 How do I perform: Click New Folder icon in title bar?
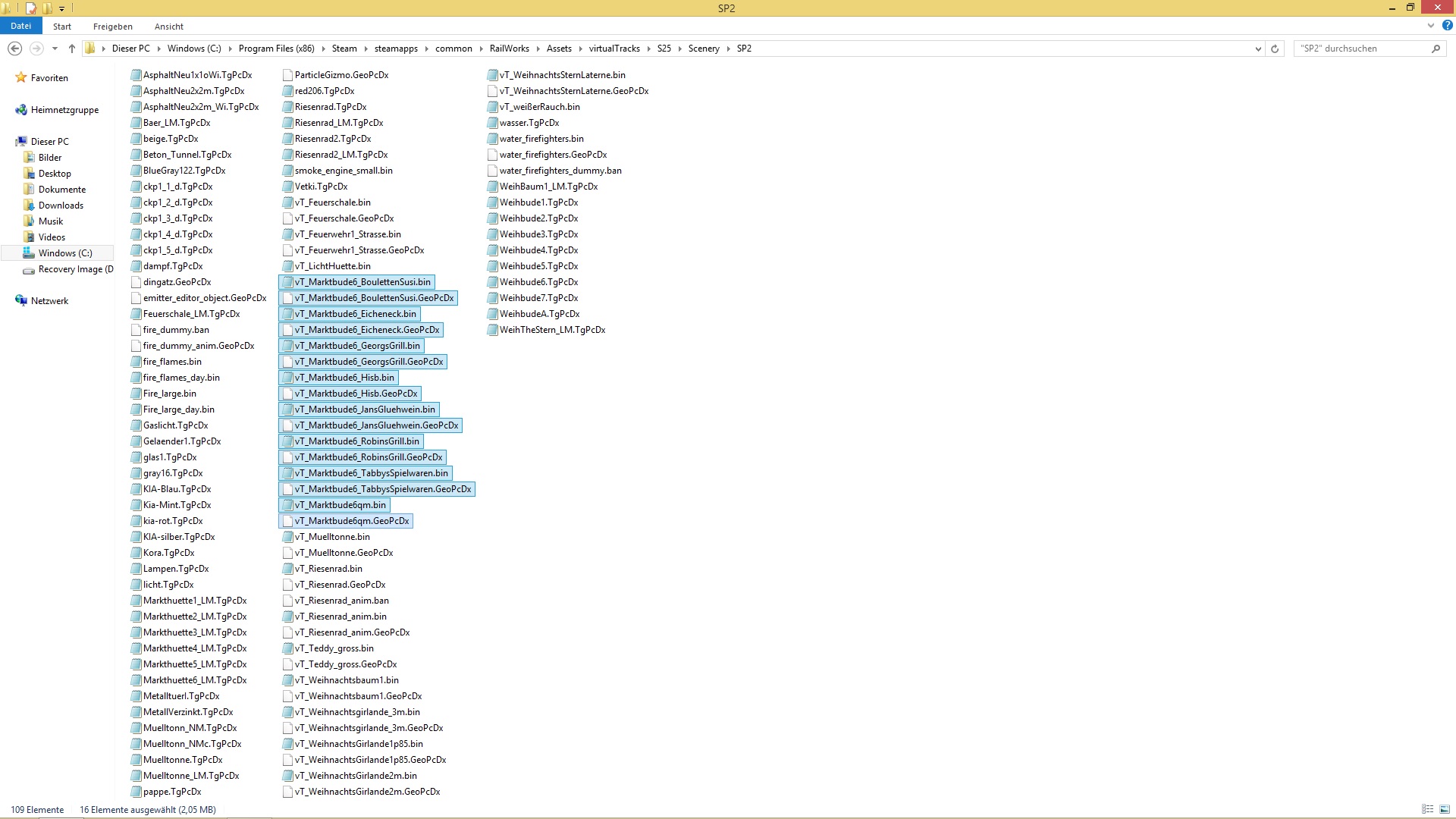point(47,8)
